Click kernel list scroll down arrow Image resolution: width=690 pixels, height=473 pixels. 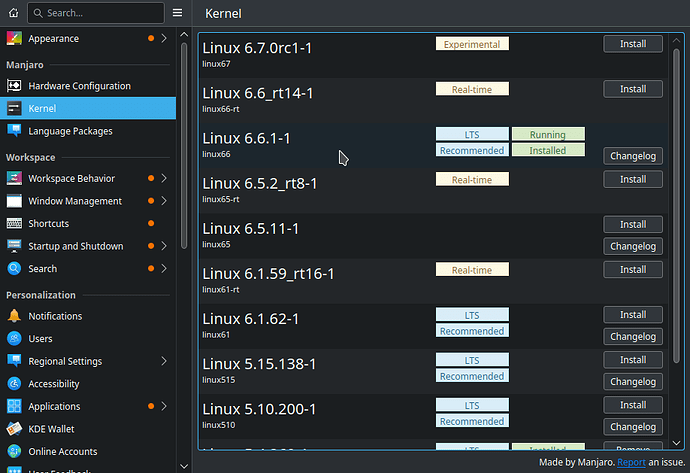point(676,443)
